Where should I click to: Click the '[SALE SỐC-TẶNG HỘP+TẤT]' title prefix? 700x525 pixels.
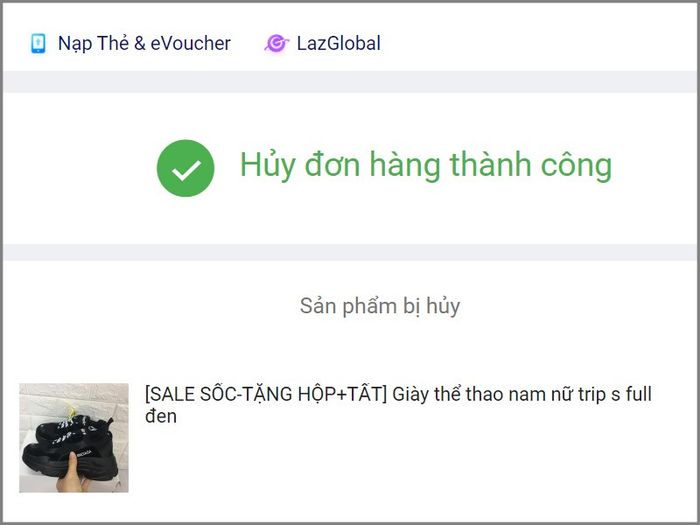(x=266, y=394)
